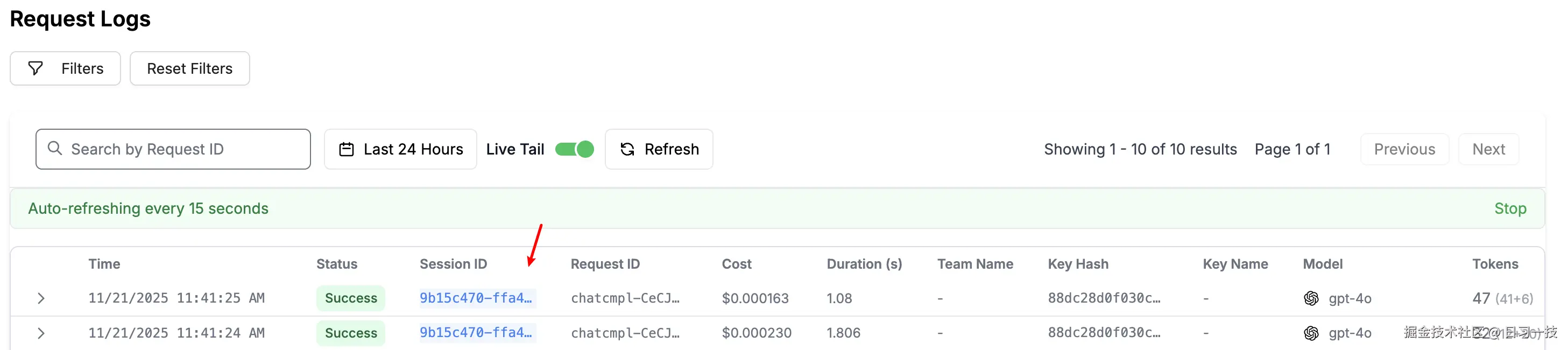The width and height of the screenshot is (1568, 350).
Task: Click the magnifier icon in search box
Action: (55, 149)
